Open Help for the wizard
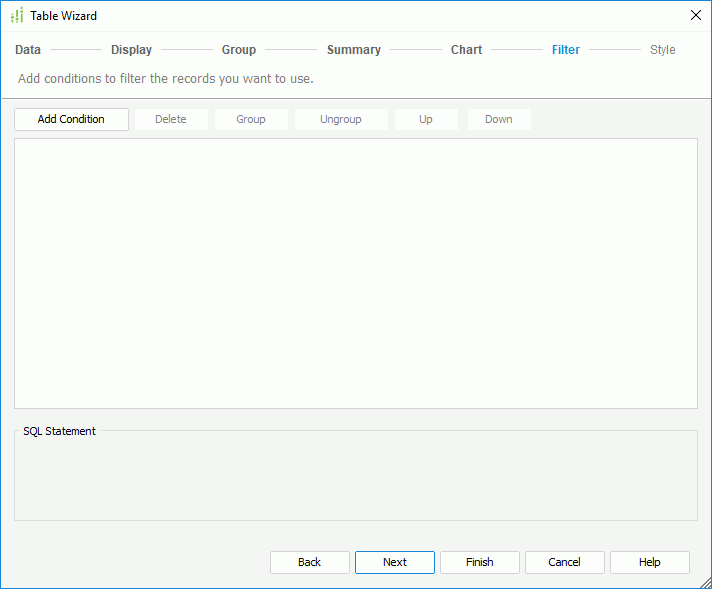 point(650,562)
